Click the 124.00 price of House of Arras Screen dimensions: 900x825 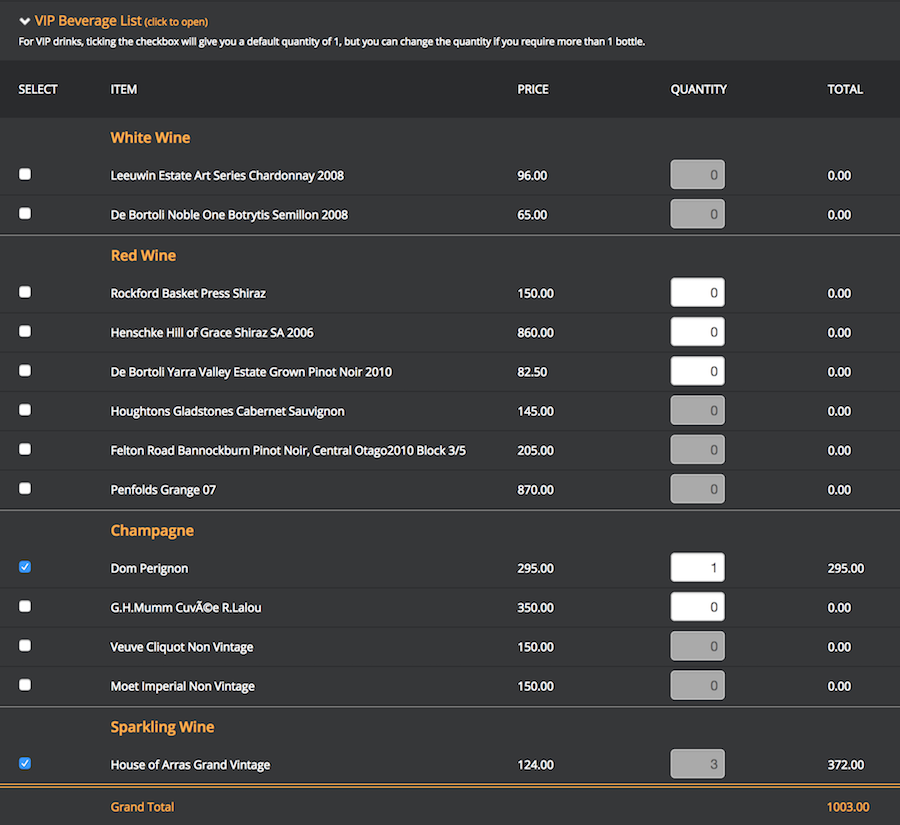pyautogui.click(x=536, y=765)
